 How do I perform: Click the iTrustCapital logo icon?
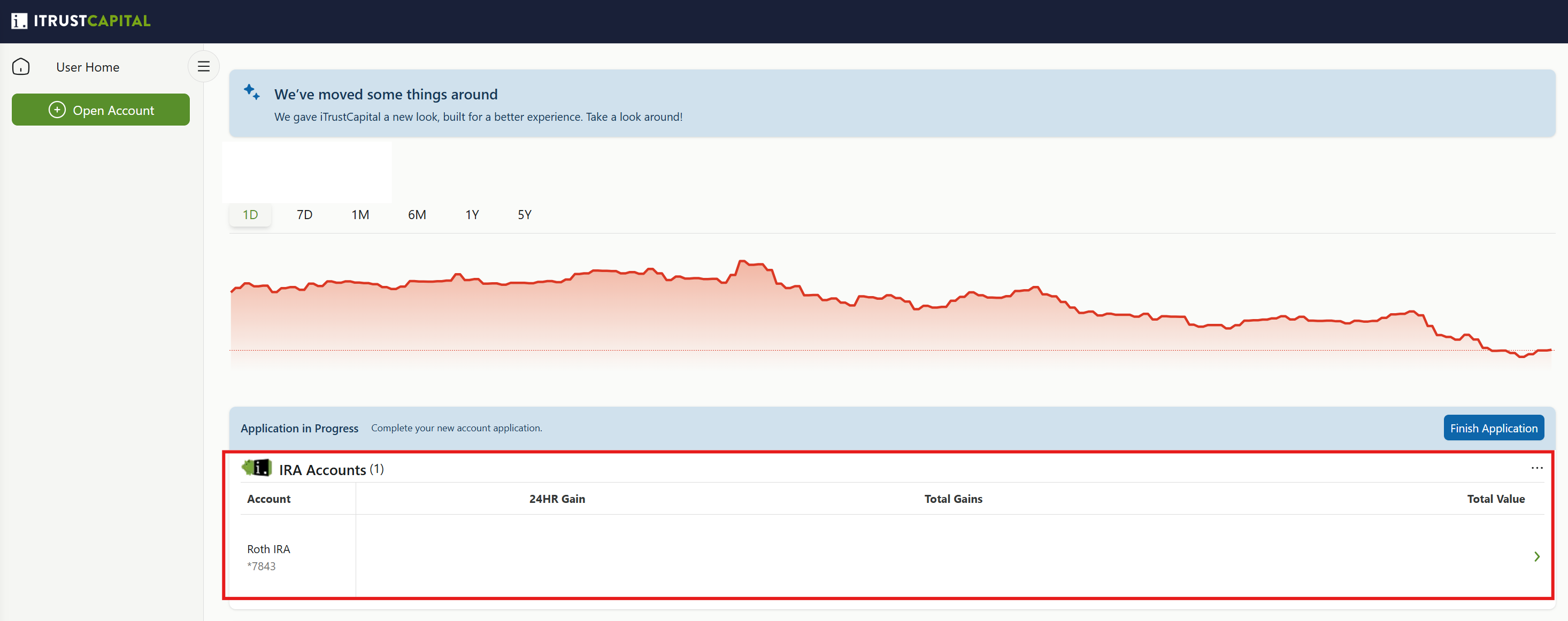point(19,21)
